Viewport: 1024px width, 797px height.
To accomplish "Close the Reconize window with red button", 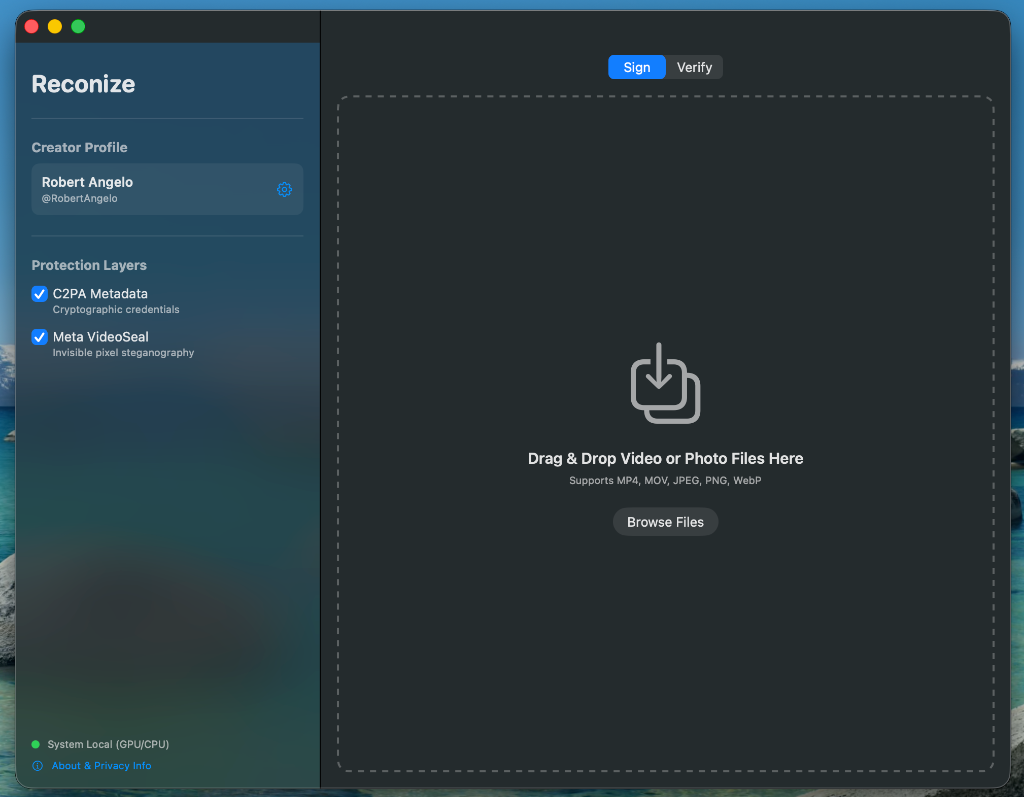I will tap(31, 27).
